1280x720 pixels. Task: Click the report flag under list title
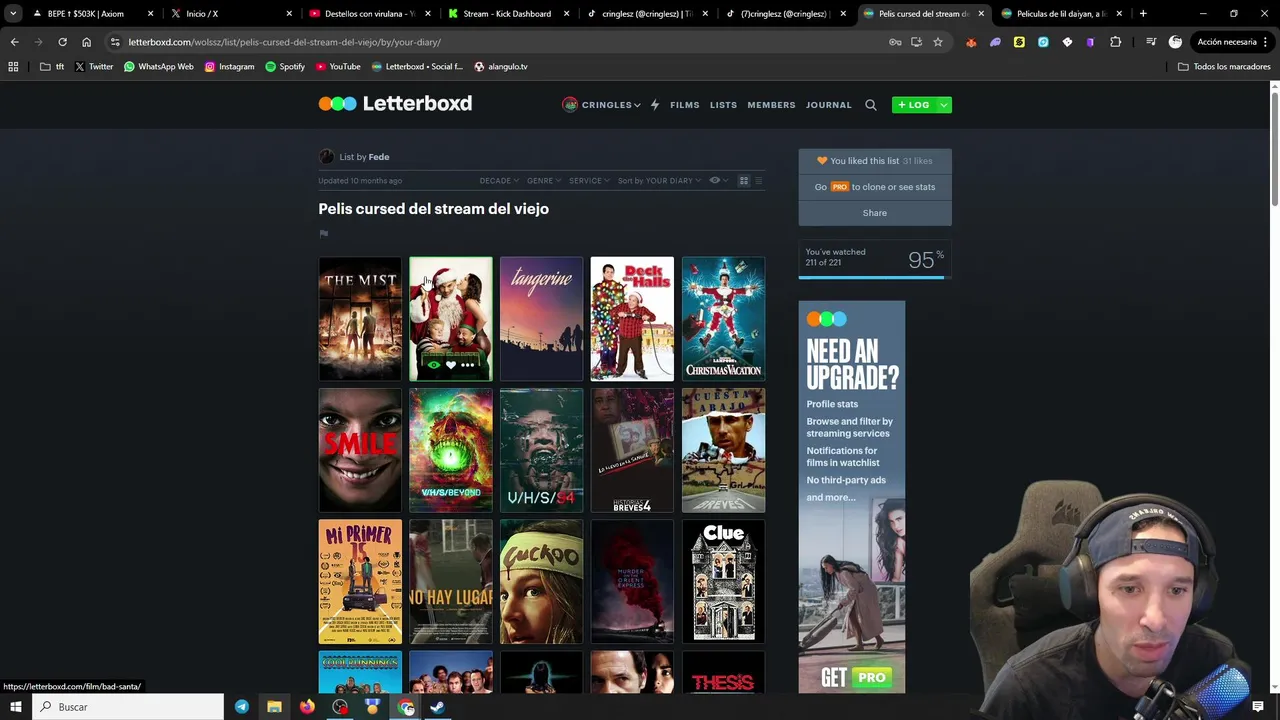coord(323,234)
